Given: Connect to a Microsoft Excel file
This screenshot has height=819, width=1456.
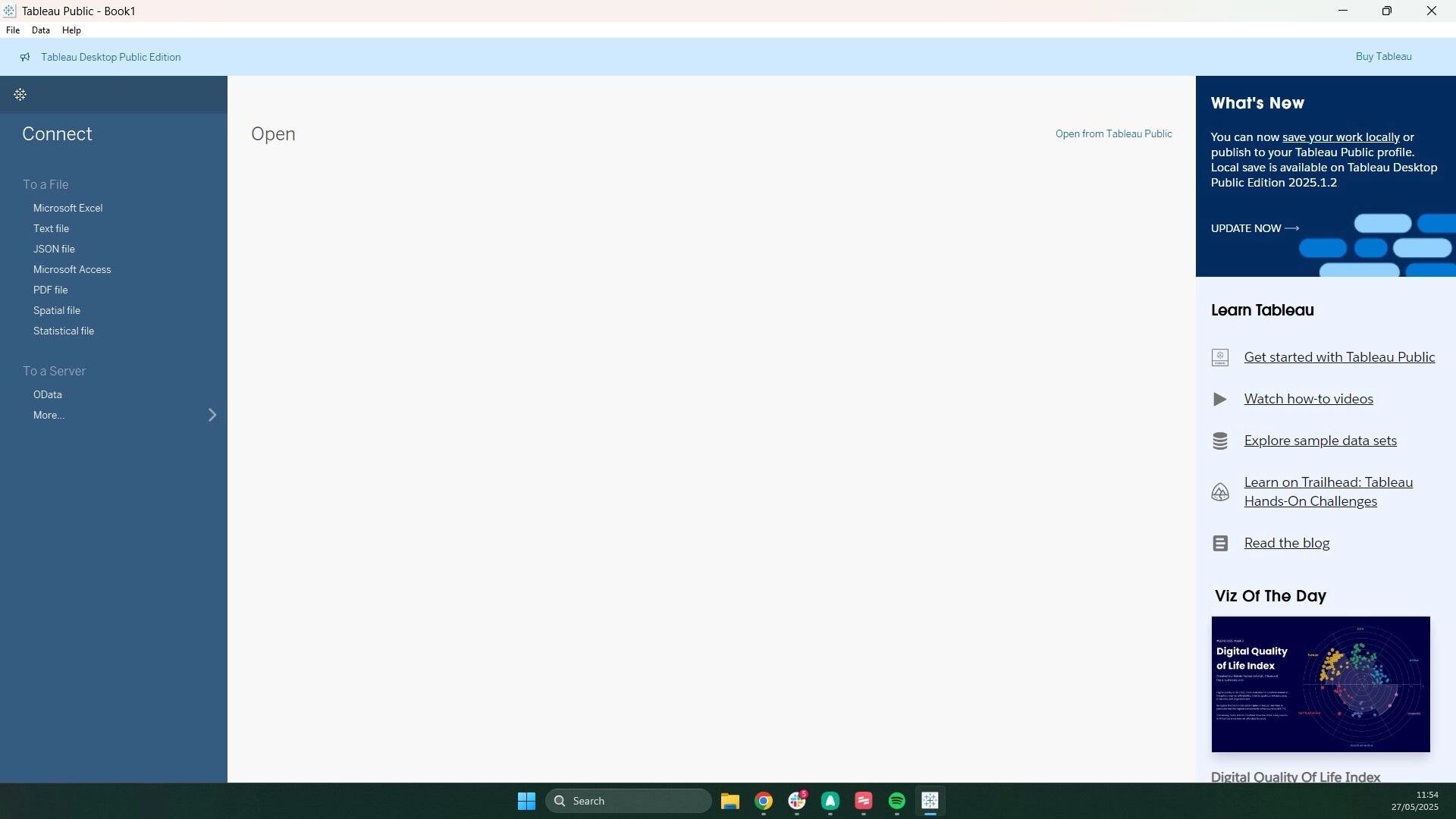Looking at the screenshot, I should click(x=67, y=208).
